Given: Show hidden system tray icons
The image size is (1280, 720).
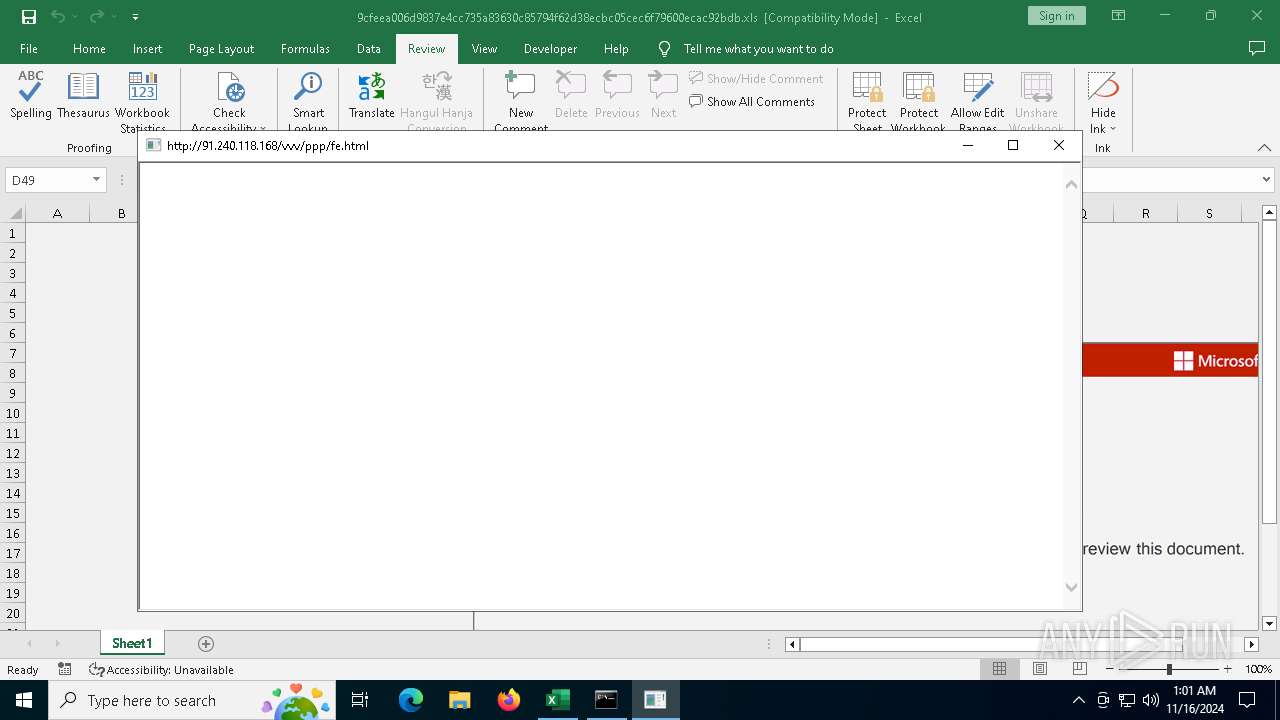Looking at the screenshot, I should pyautogui.click(x=1078, y=700).
